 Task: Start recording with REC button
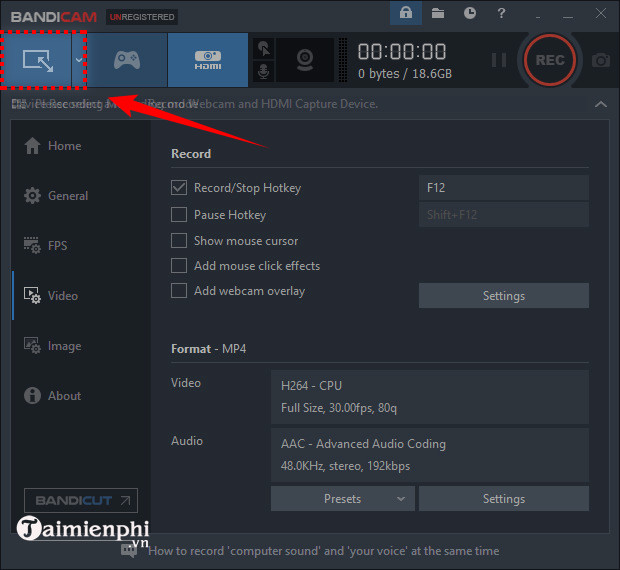tap(550, 60)
